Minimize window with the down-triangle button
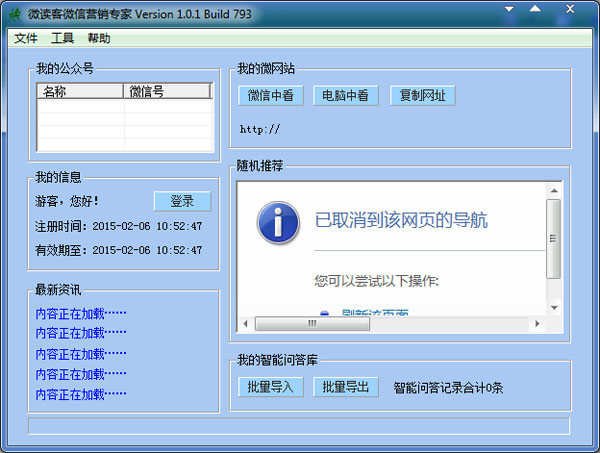 point(509,9)
